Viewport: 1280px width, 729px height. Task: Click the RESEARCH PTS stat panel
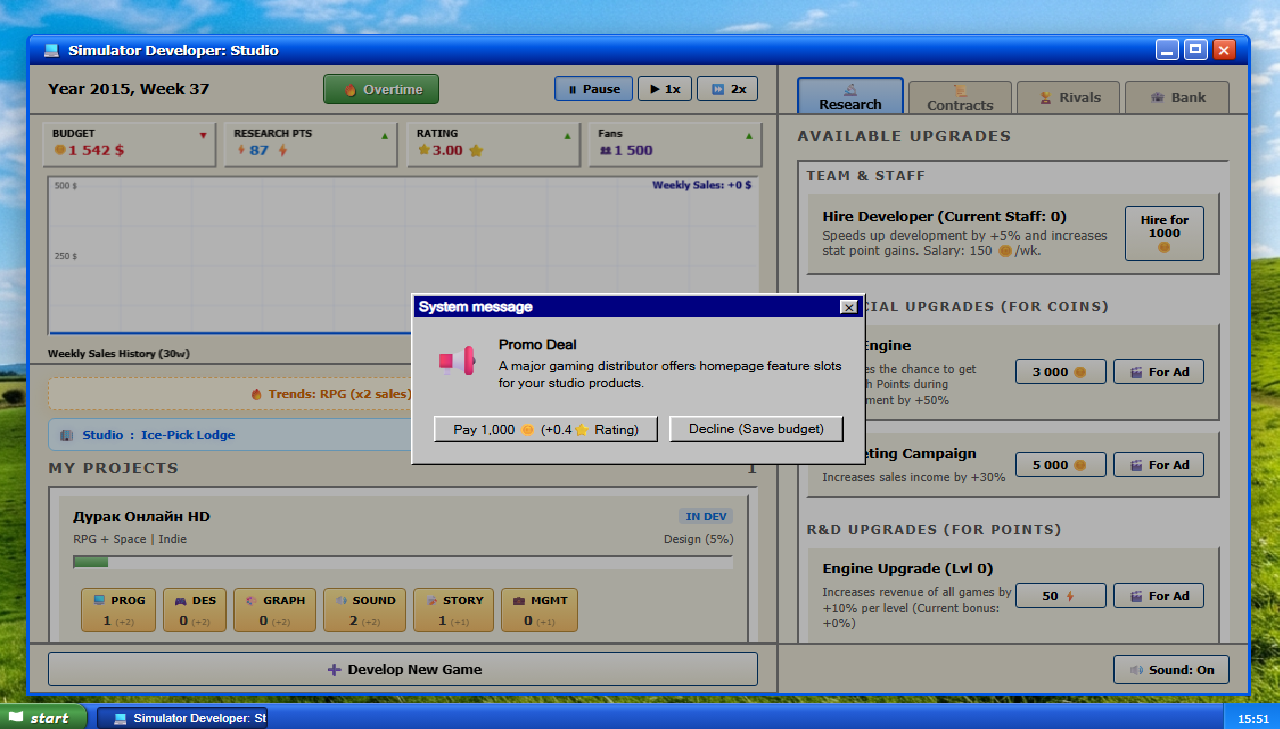click(x=311, y=144)
